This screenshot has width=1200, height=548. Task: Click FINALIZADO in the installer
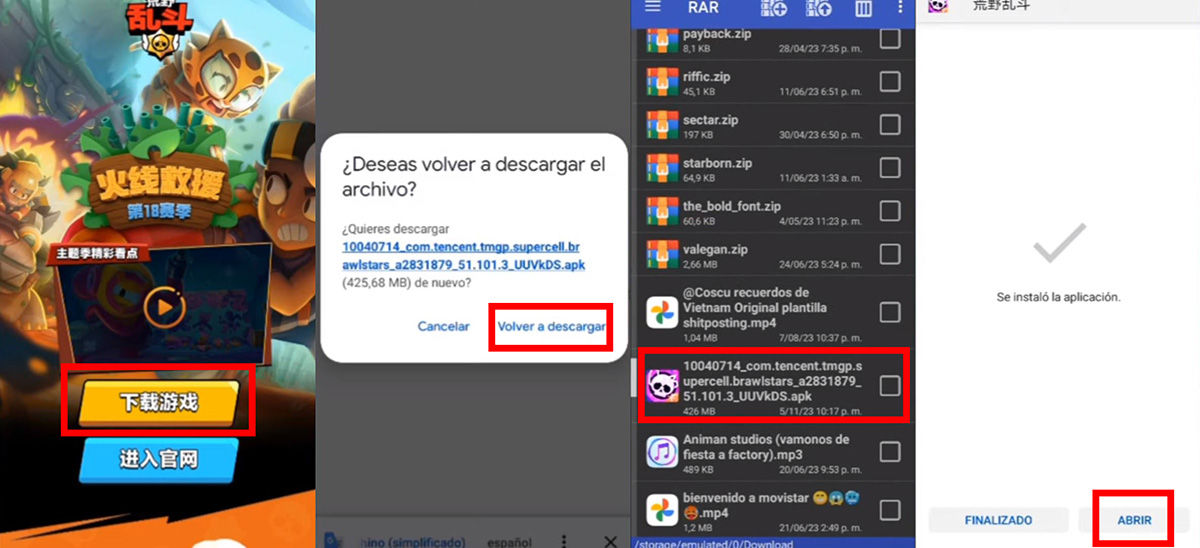pyautogui.click(x=998, y=520)
